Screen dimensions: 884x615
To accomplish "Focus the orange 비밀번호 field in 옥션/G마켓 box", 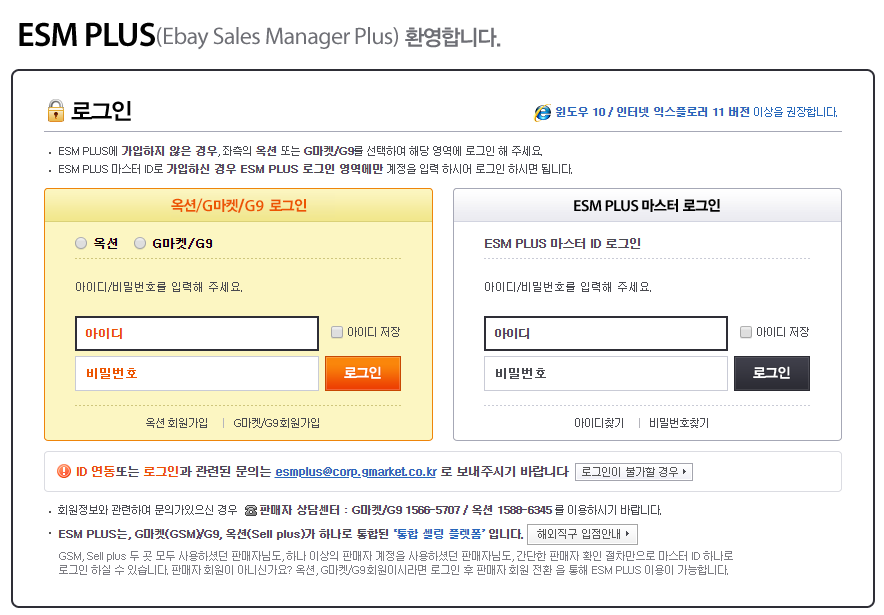I will click(x=197, y=373).
